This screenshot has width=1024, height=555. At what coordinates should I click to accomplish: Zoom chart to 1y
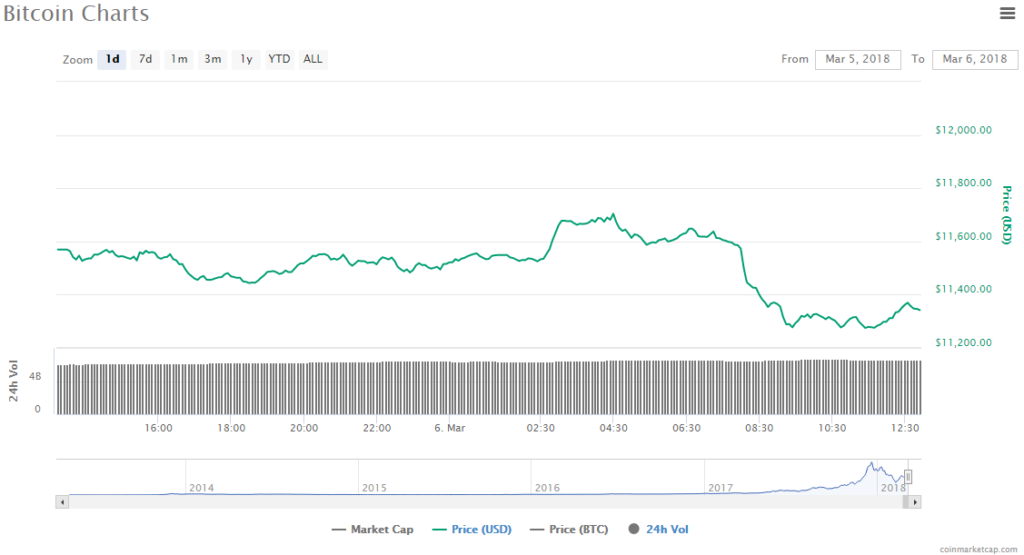246,59
